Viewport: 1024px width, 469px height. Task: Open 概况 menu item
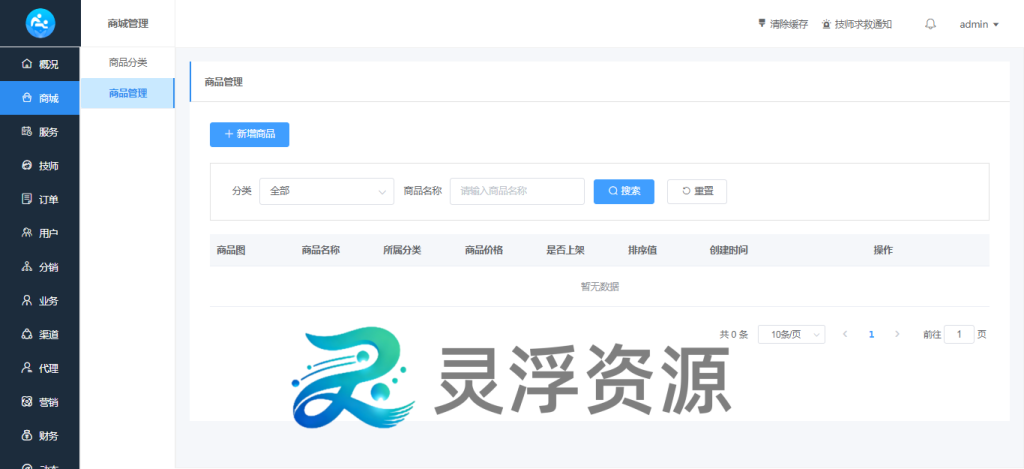point(40,64)
